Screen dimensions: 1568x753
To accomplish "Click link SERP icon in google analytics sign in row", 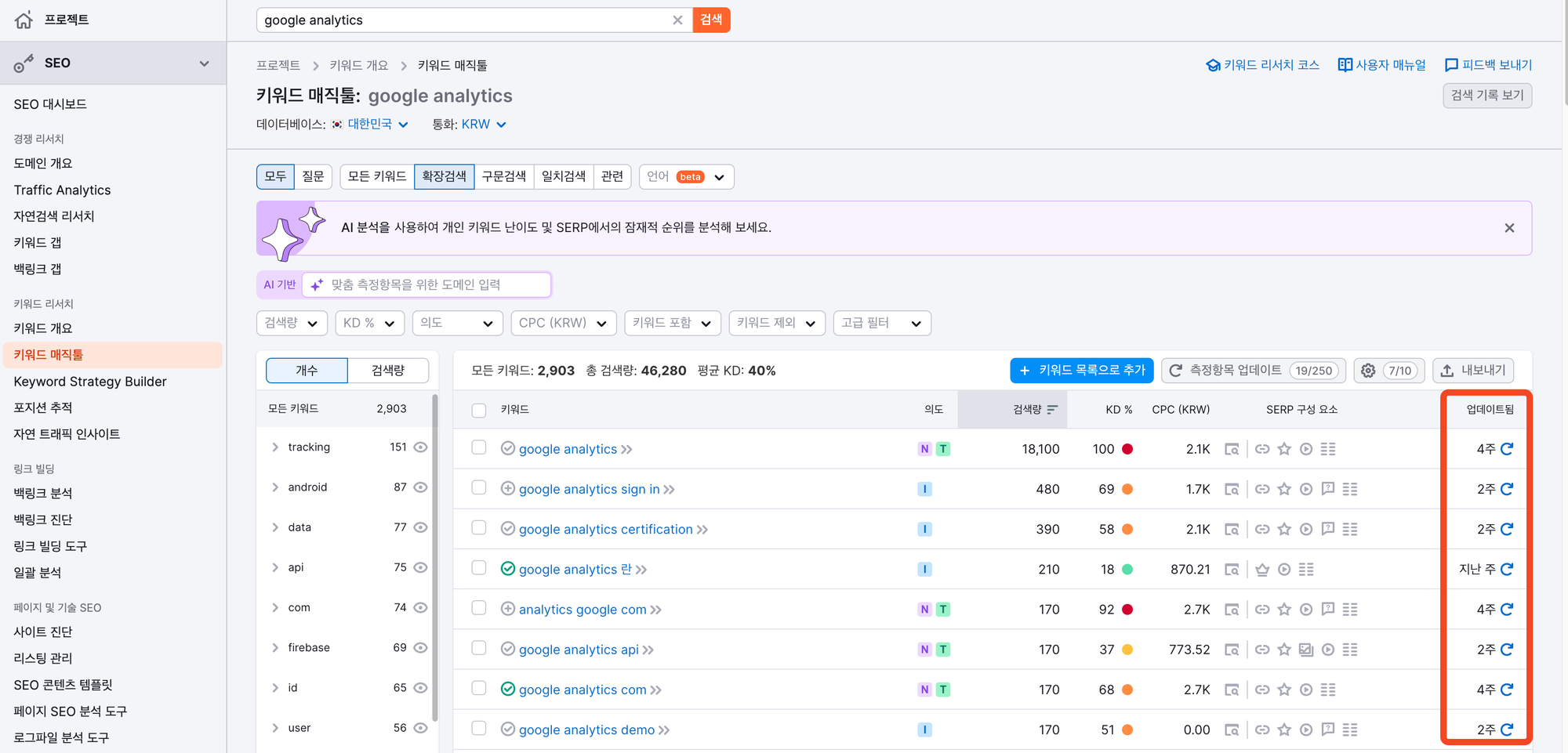I will pos(1262,489).
